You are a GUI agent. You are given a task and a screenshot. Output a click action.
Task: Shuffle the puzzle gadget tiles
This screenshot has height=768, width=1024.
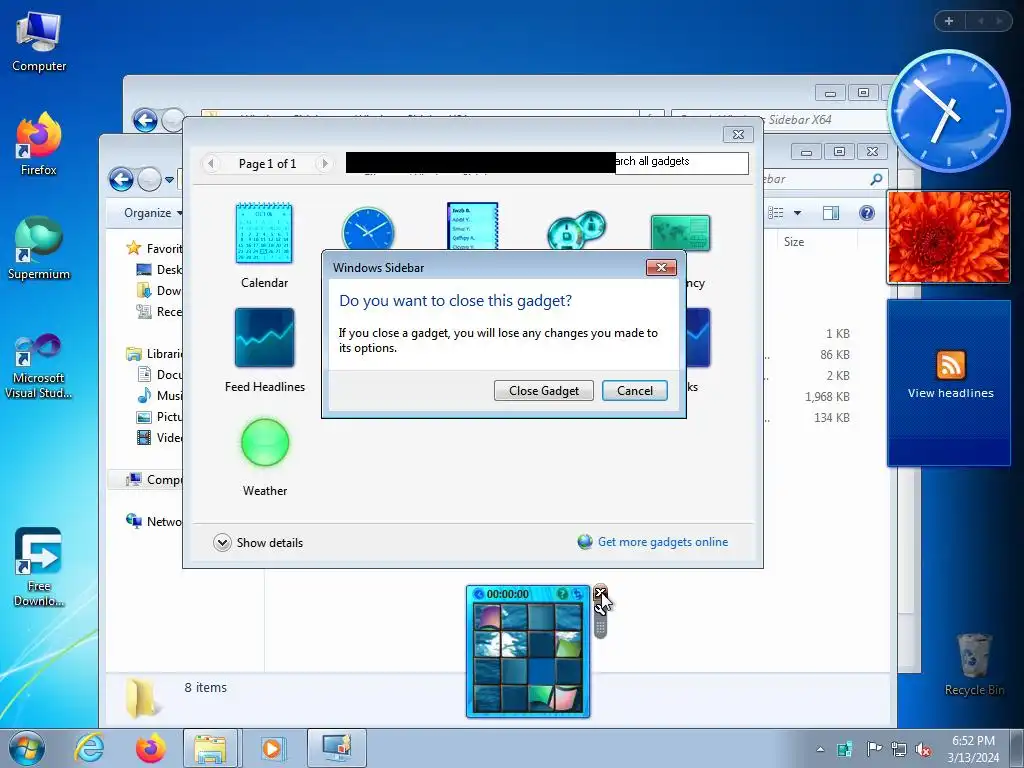click(577, 594)
